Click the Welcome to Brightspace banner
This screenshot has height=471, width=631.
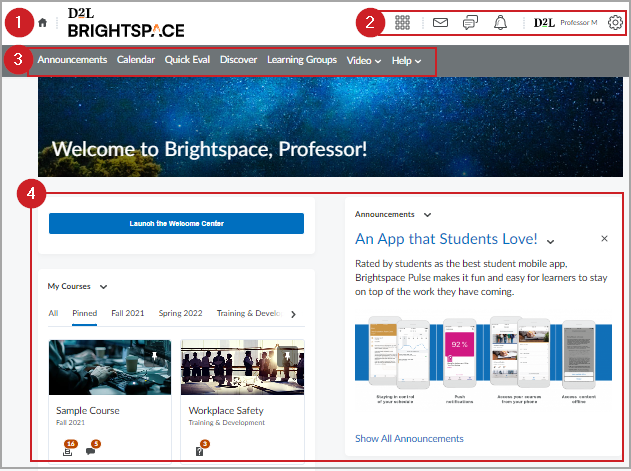330,127
